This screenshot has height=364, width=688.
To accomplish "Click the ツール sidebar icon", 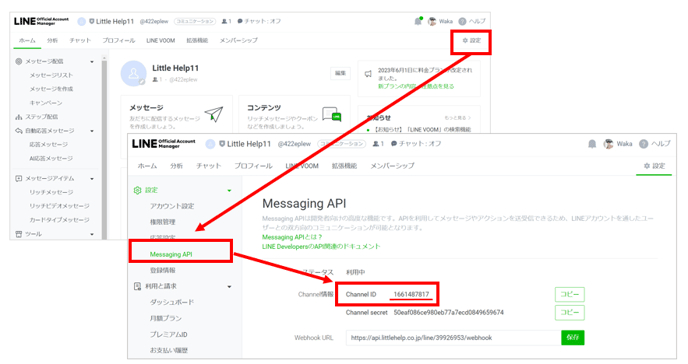I will [18, 234].
